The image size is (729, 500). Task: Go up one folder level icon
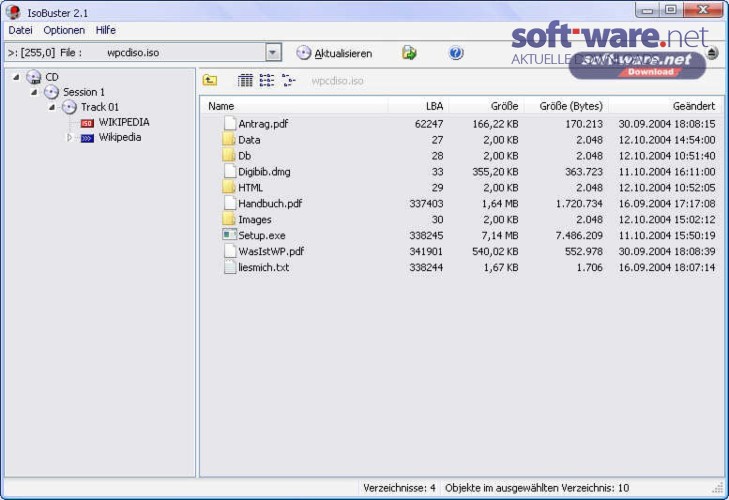[210, 80]
